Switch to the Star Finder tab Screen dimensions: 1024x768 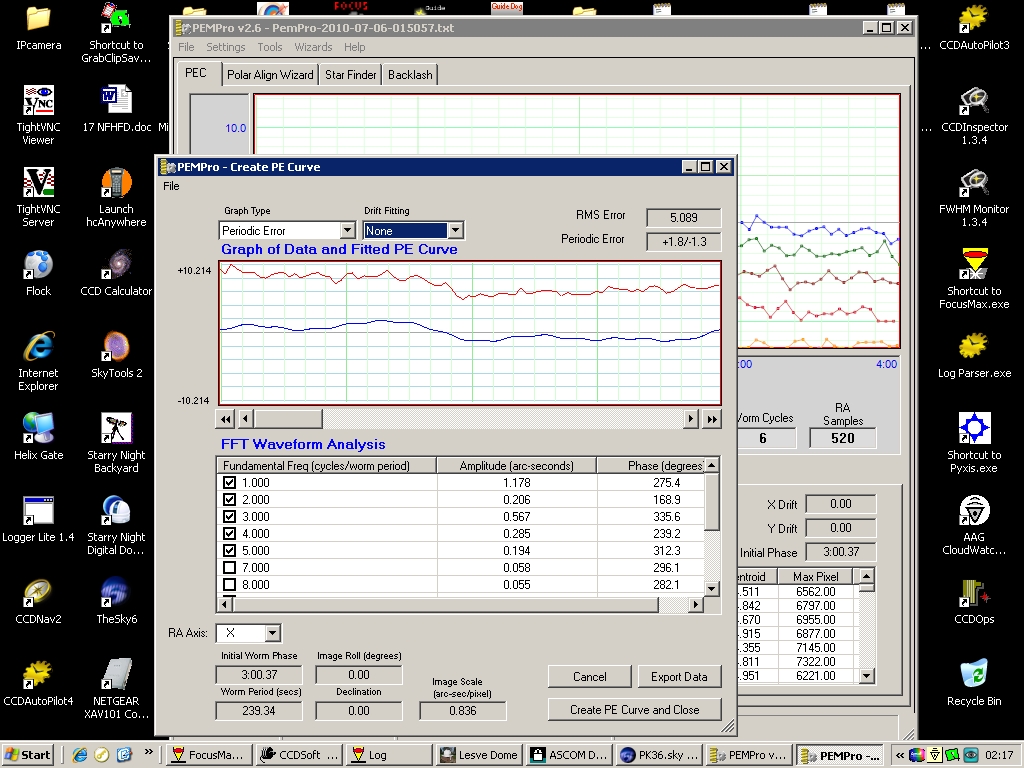pyautogui.click(x=351, y=74)
